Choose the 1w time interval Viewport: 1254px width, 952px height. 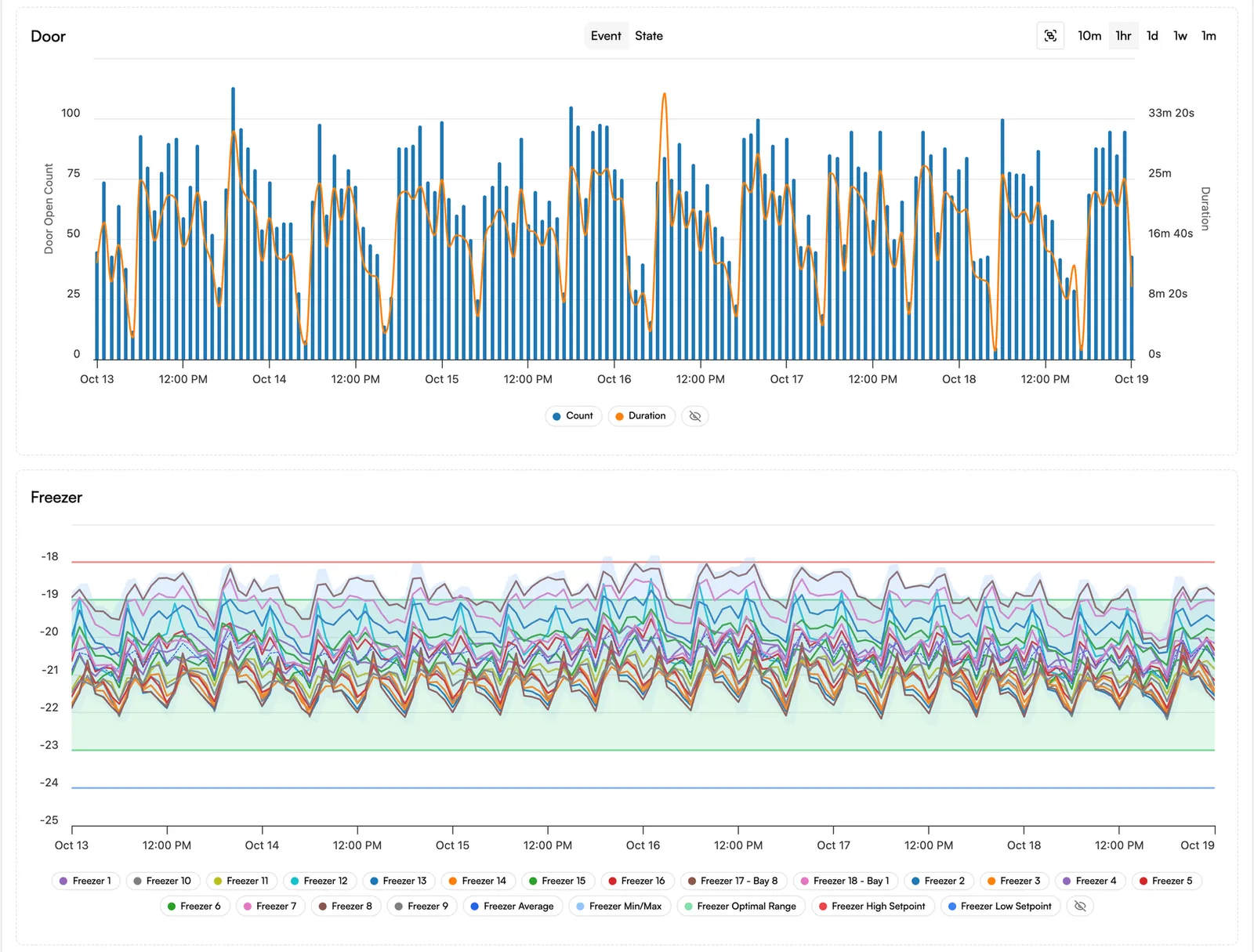1180,36
